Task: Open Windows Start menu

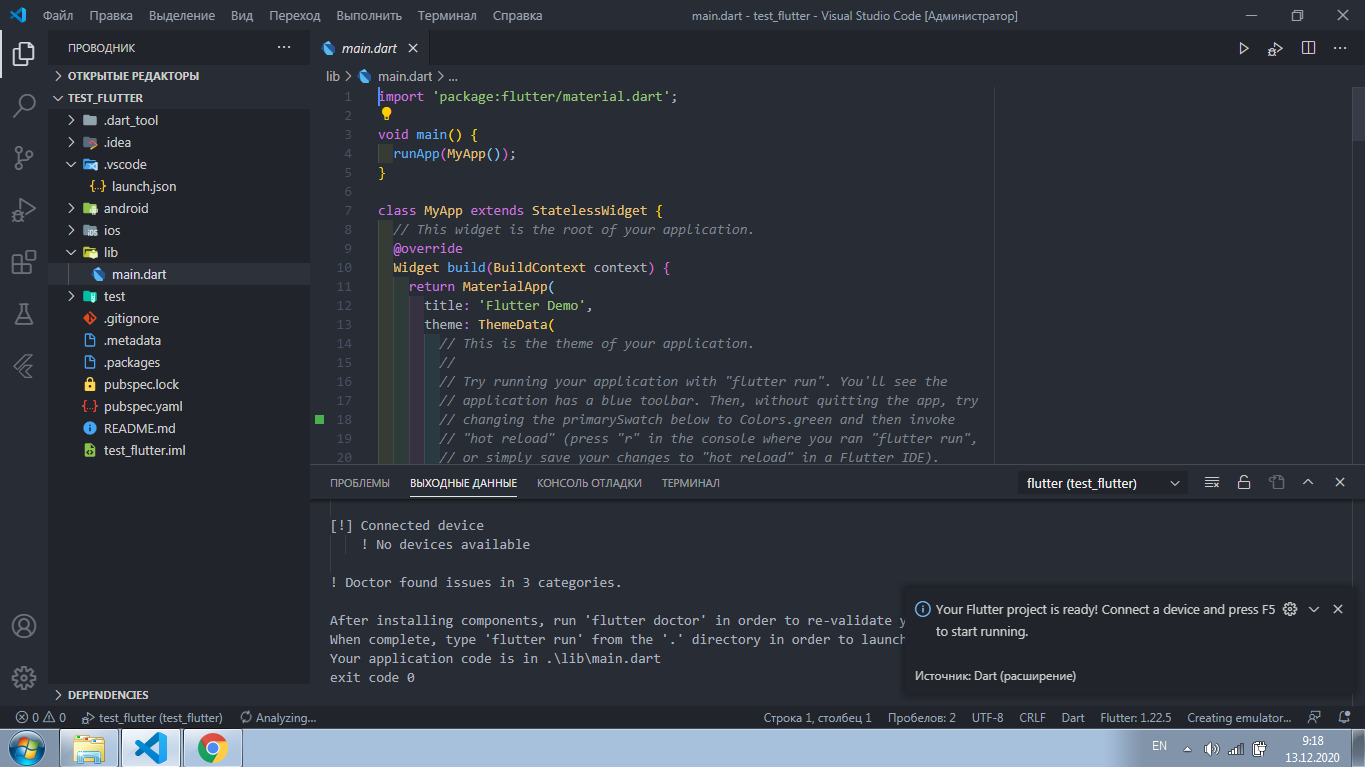Action: pyautogui.click(x=25, y=748)
